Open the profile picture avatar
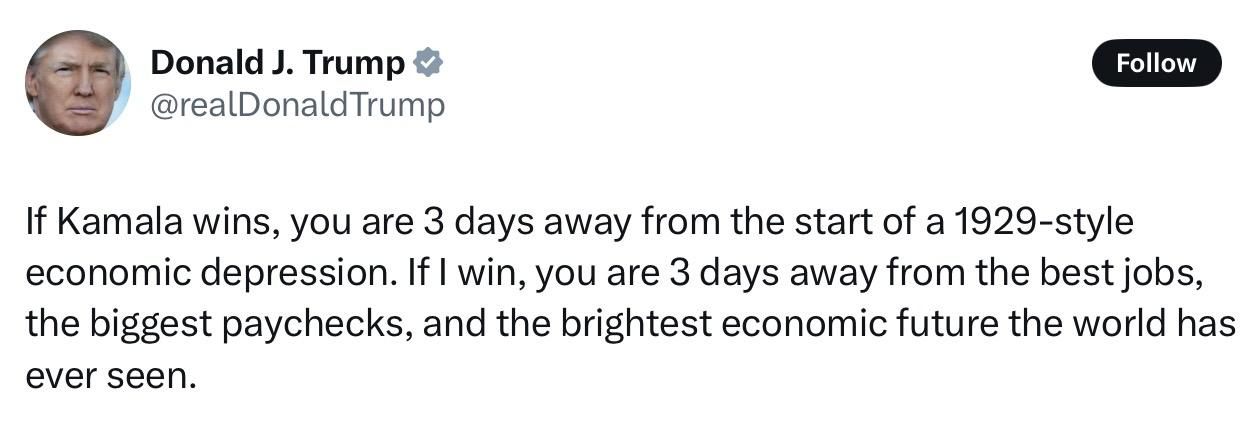Viewport: 1260px width, 446px height. pyautogui.click(x=78, y=83)
